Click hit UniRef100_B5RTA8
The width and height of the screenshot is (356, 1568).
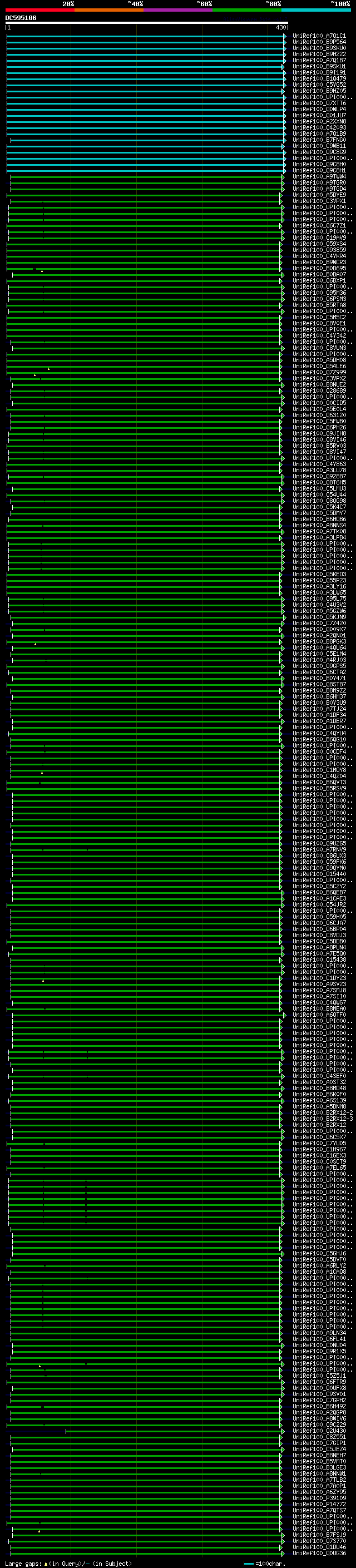click(x=319, y=305)
